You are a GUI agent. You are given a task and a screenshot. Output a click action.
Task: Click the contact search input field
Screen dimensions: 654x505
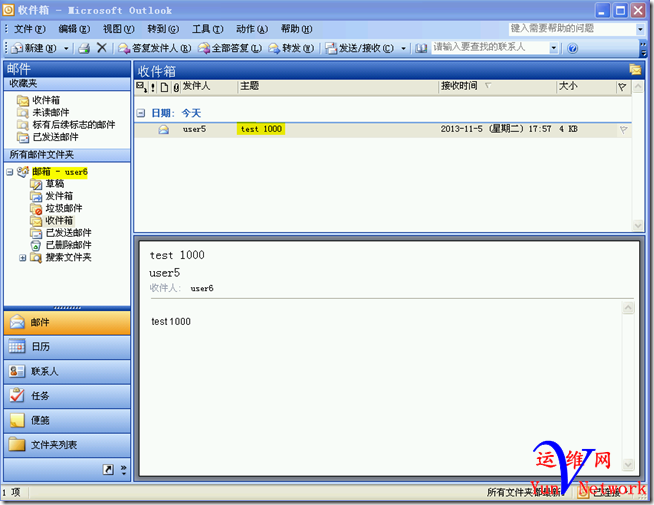tap(490, 48)
